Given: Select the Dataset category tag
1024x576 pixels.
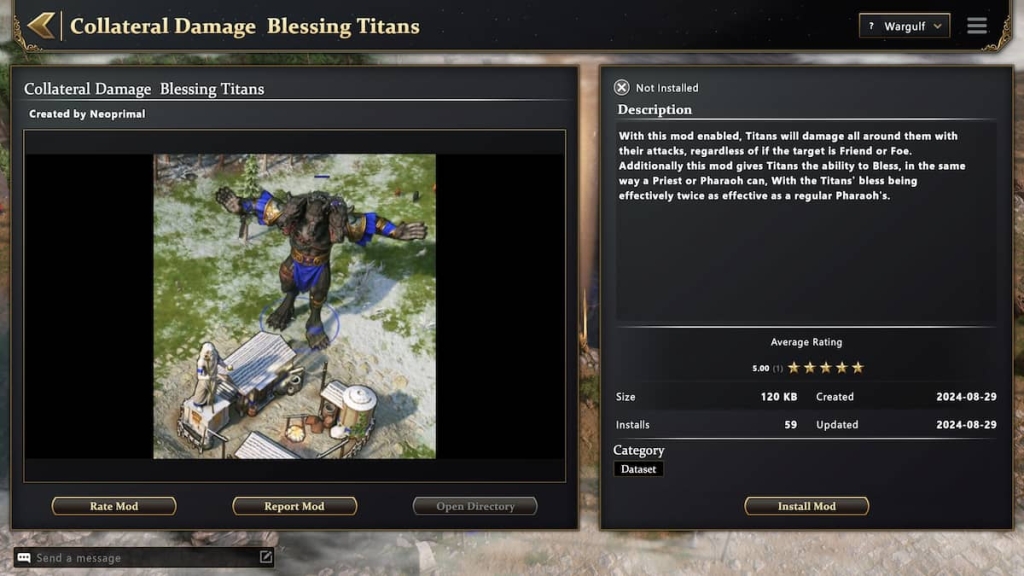Looking at the screenshot, I should click(639, 469).
